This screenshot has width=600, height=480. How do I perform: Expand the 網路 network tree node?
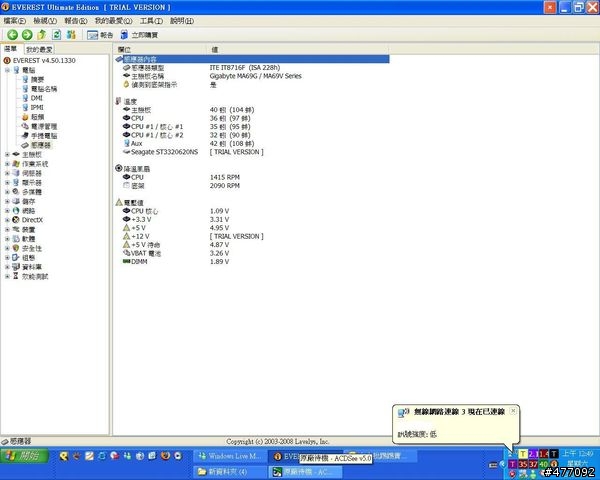coord(7,211)
